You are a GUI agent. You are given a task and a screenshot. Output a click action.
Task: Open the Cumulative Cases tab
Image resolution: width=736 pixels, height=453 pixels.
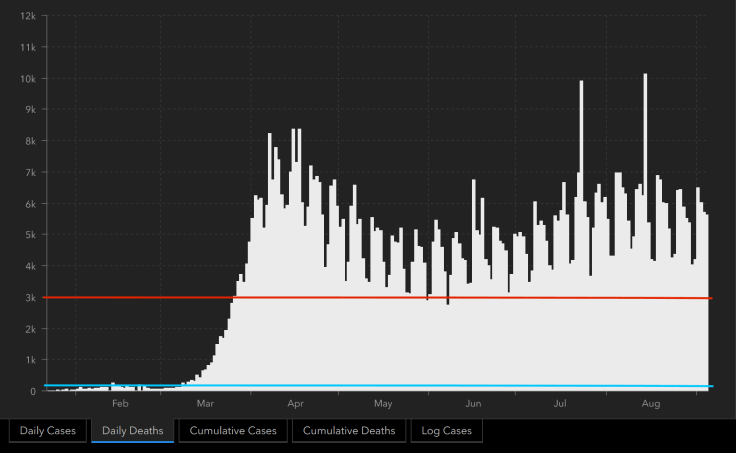tap(234, 431)
